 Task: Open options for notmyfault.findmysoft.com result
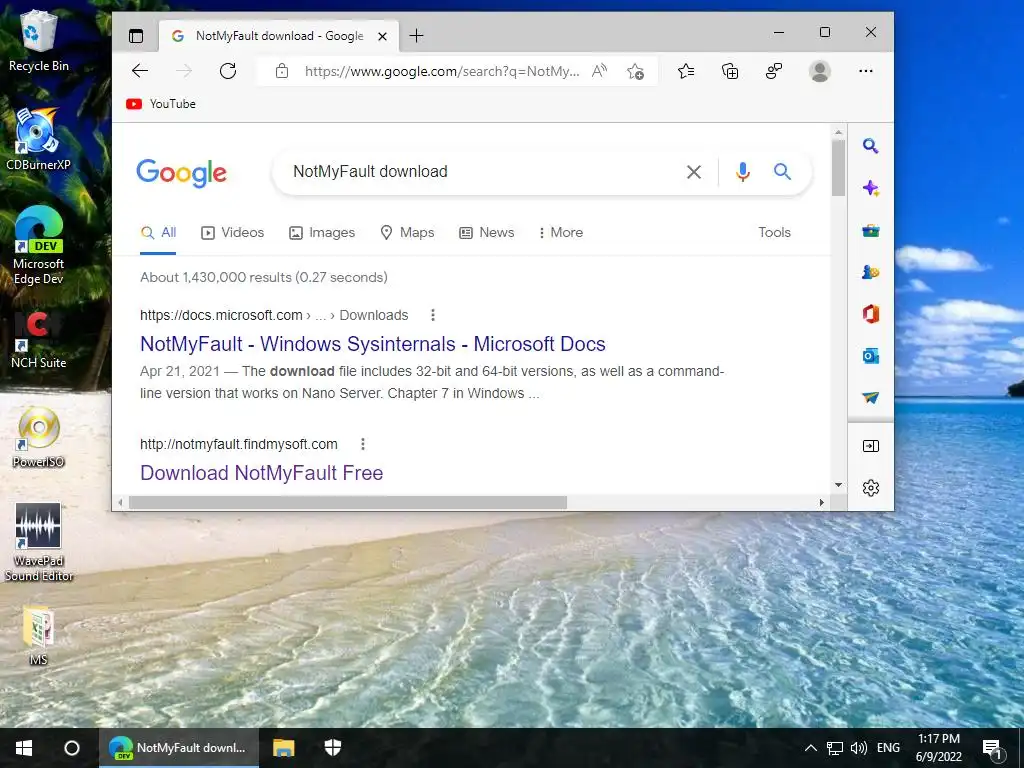point(363,445)
